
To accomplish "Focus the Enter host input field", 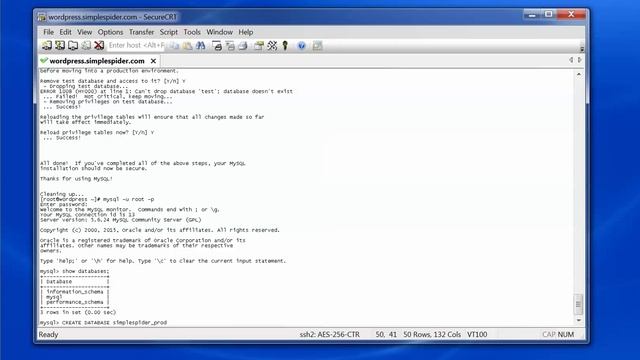I will pos(136,45).
